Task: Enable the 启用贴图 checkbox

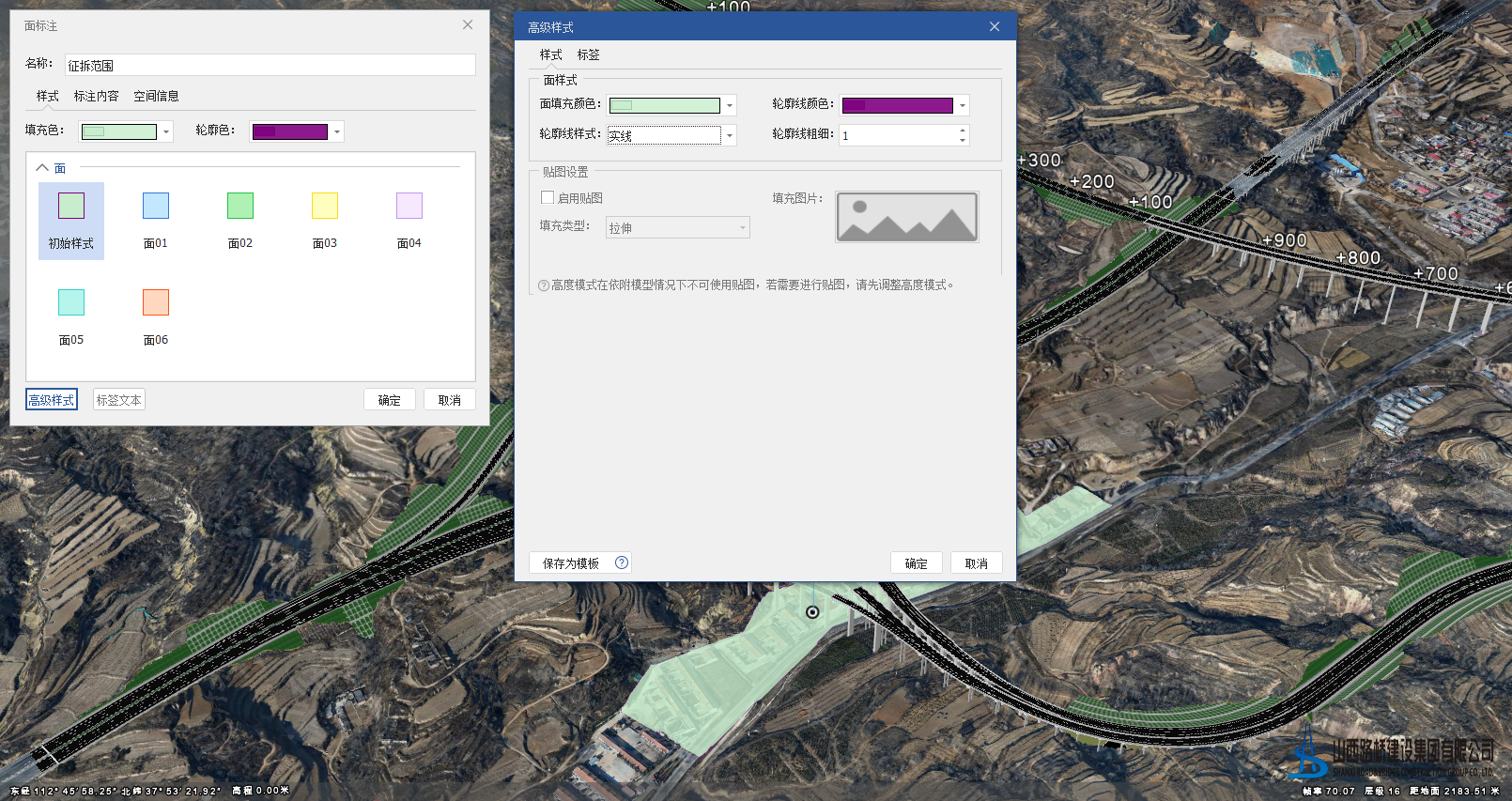Action: pyautogui.click(x=548, y=197)
